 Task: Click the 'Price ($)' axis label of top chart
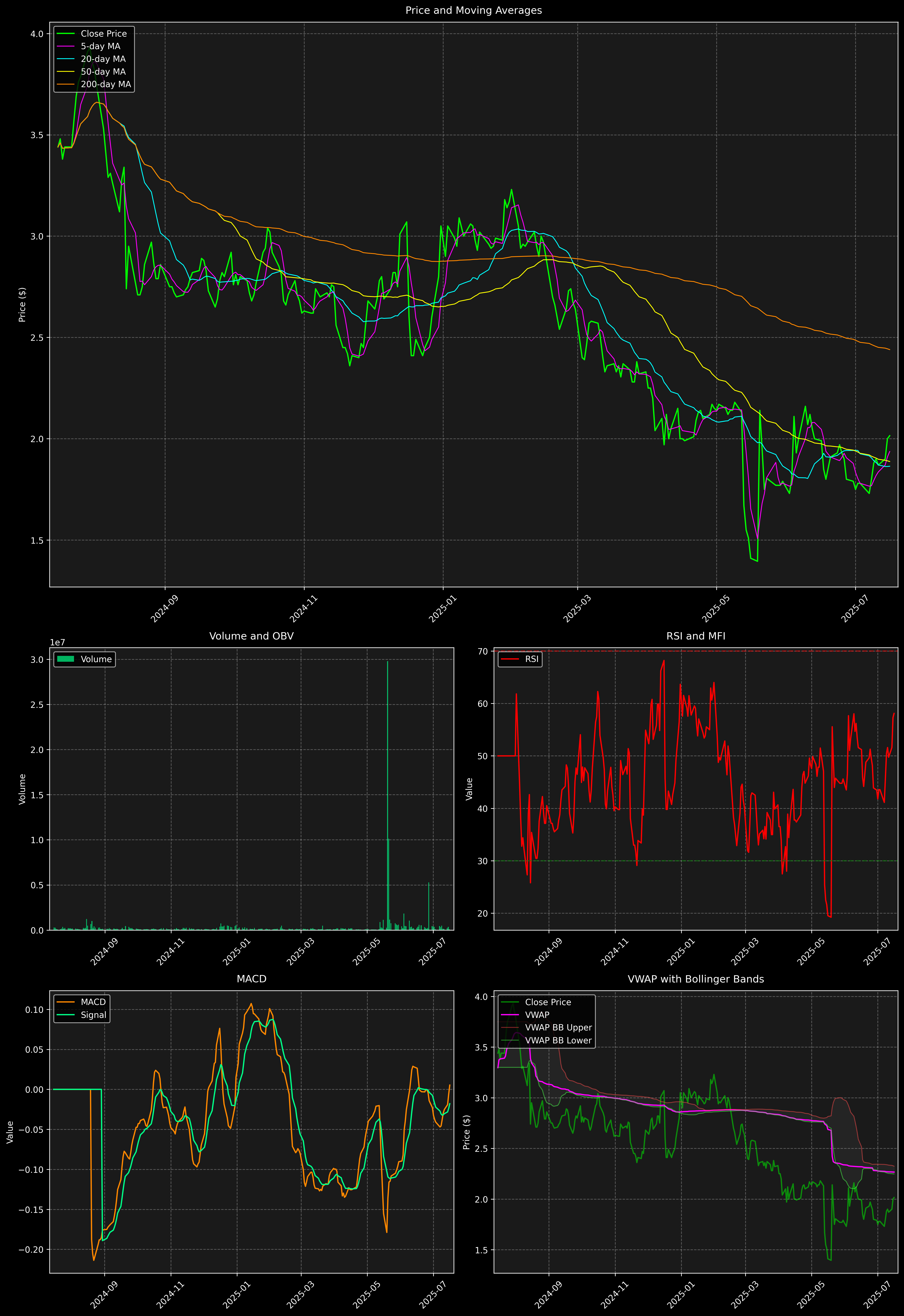click(22, 305)
